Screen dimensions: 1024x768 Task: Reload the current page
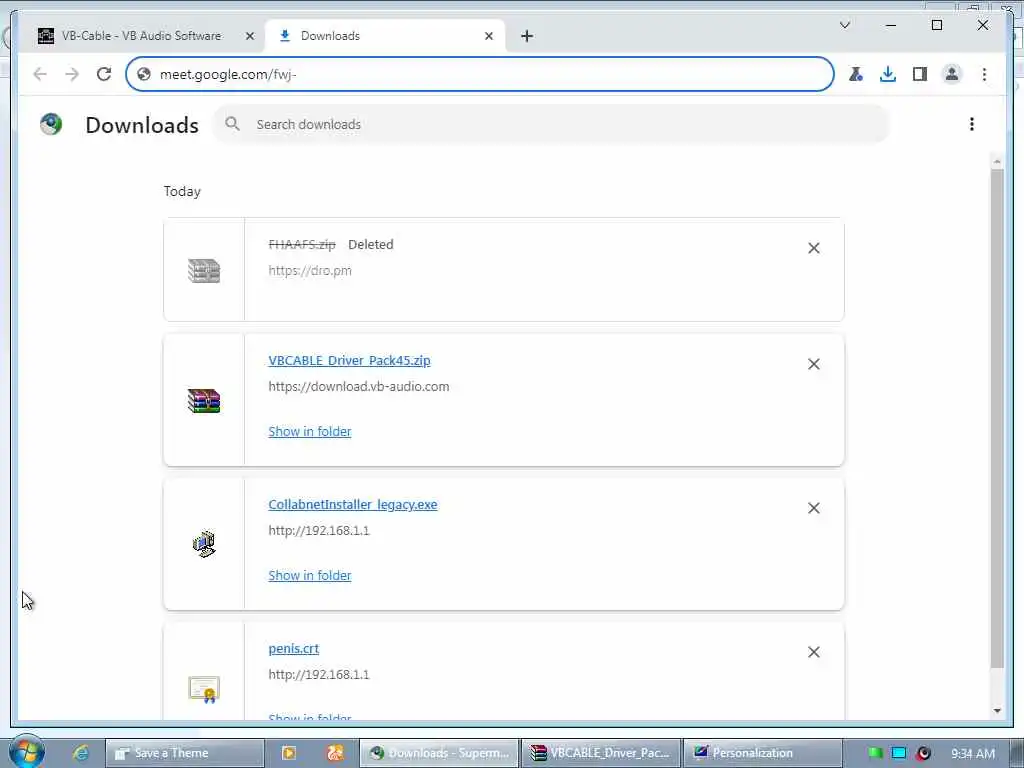[104, 74]
